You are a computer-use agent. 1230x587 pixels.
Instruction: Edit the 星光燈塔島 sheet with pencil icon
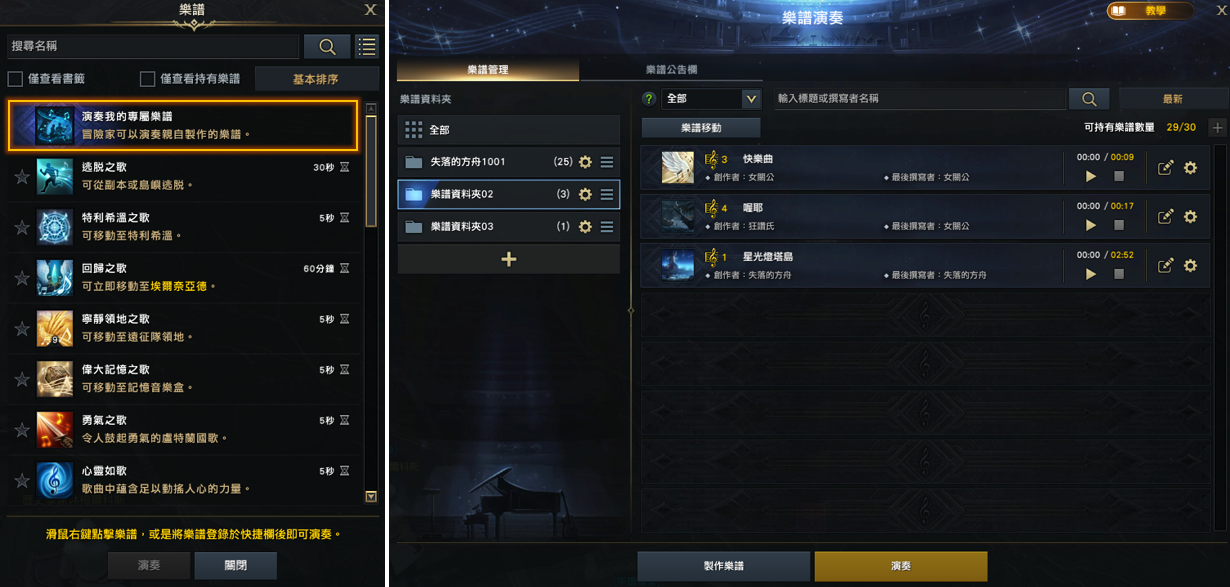pos(1165,266)
